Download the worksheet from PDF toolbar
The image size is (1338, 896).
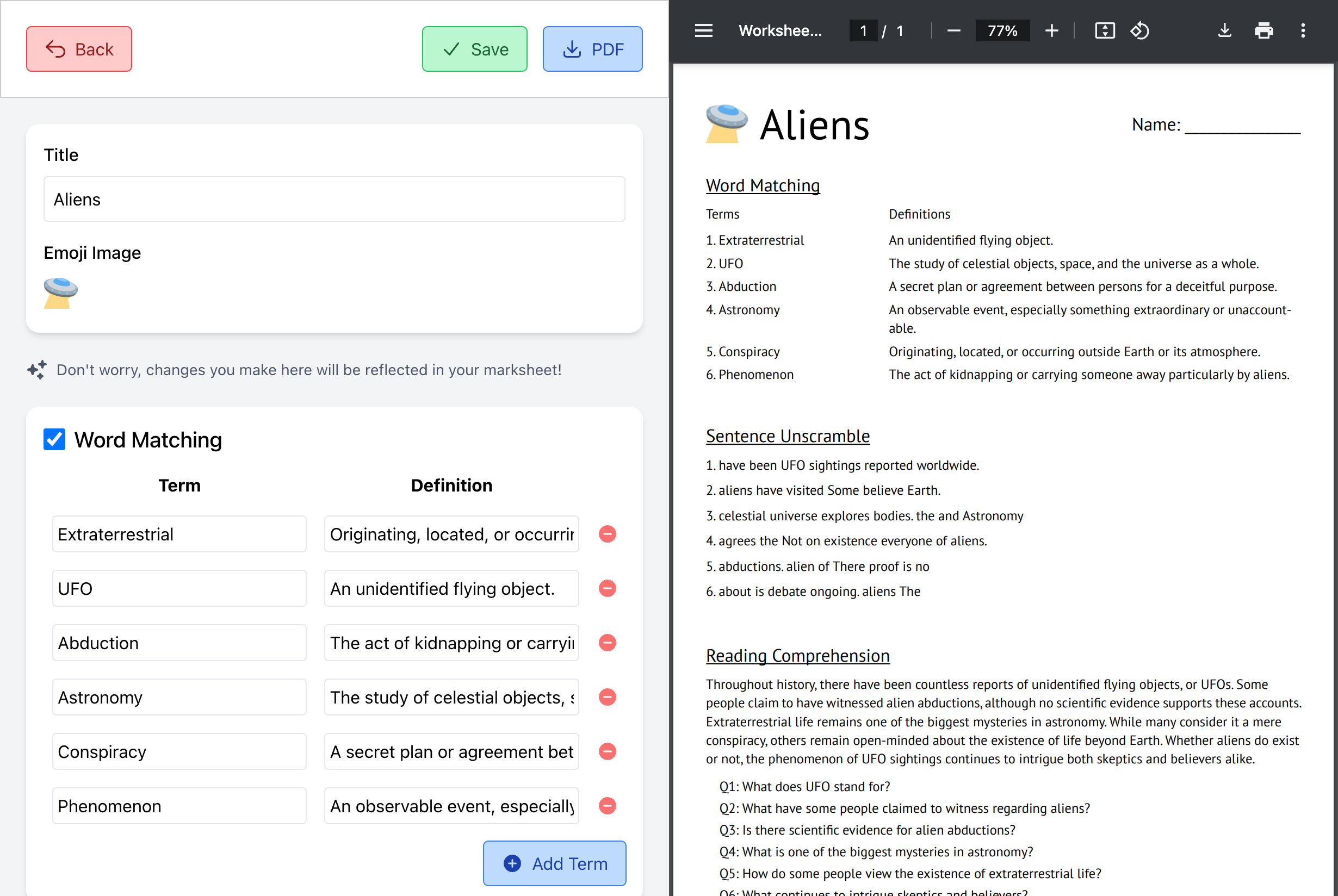(x=1224, y=31)
